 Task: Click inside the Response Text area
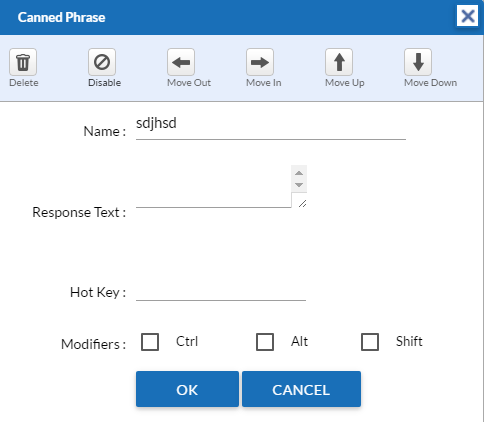click(214, 186)
